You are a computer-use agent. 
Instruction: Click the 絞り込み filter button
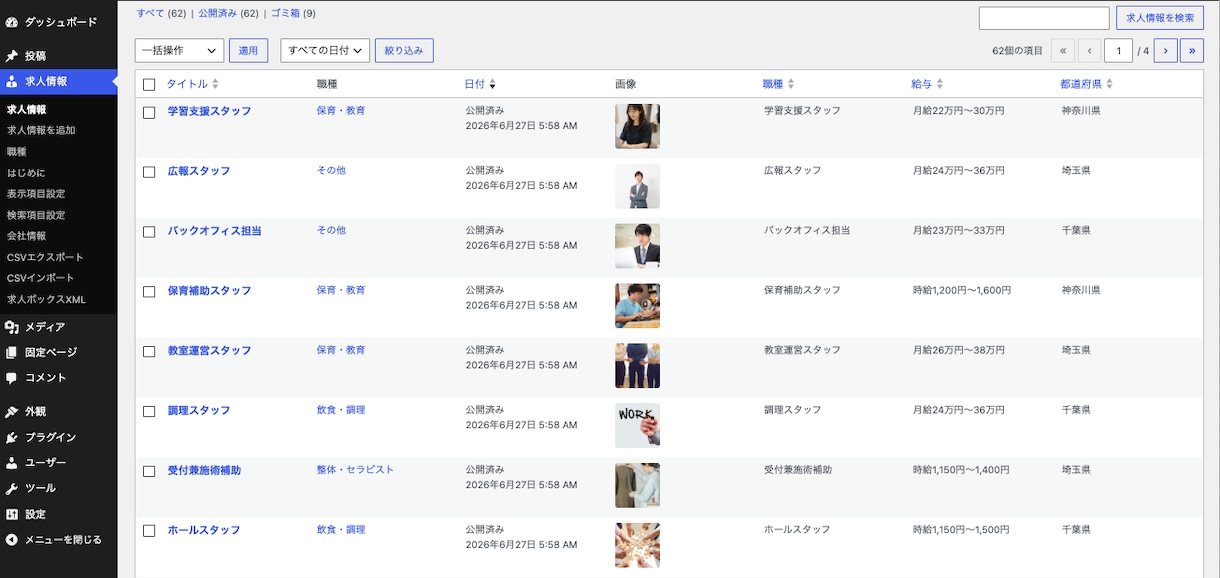coord(404,51)
